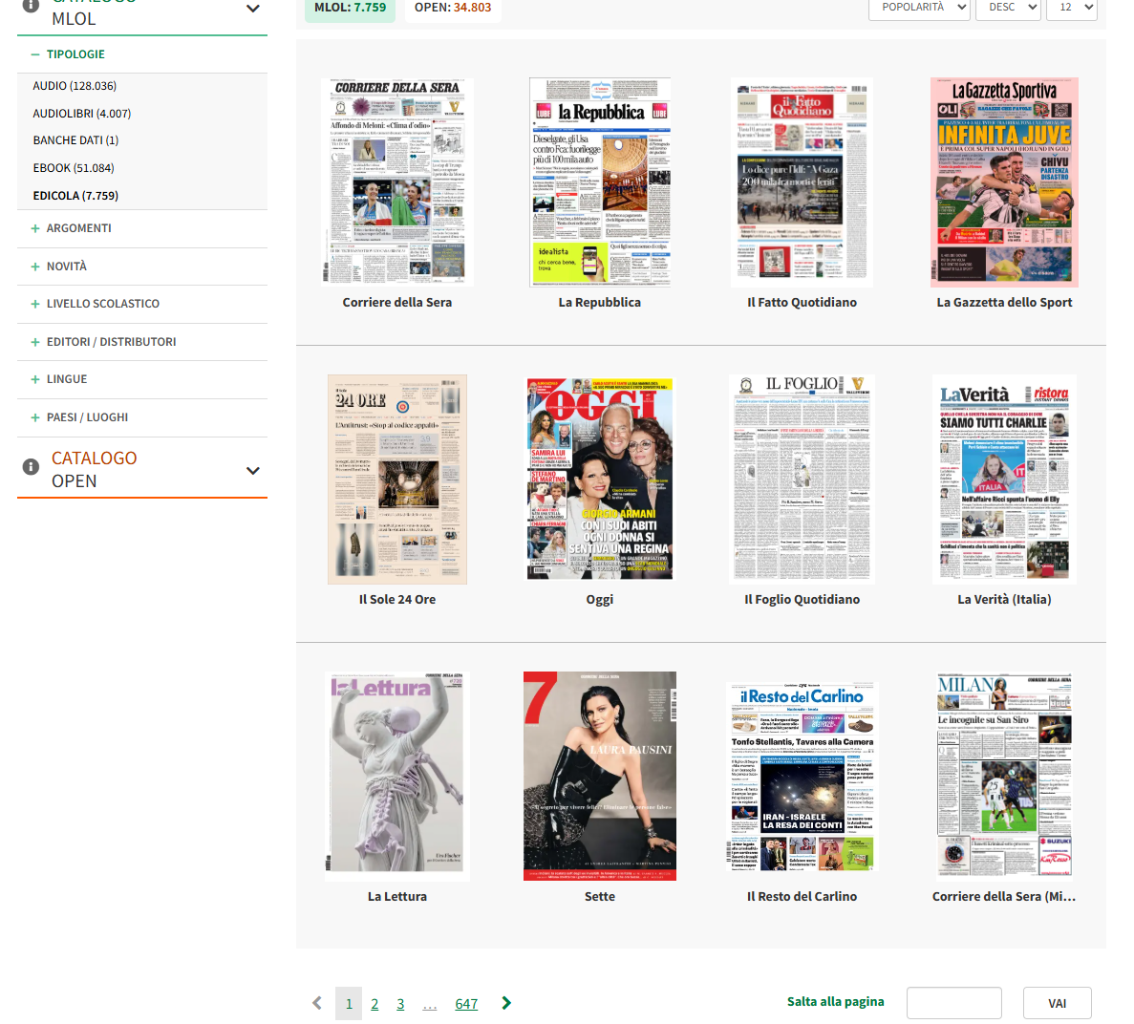Open the La Verità cover
This screenshot has height=1024, width=1134.
1005,479
